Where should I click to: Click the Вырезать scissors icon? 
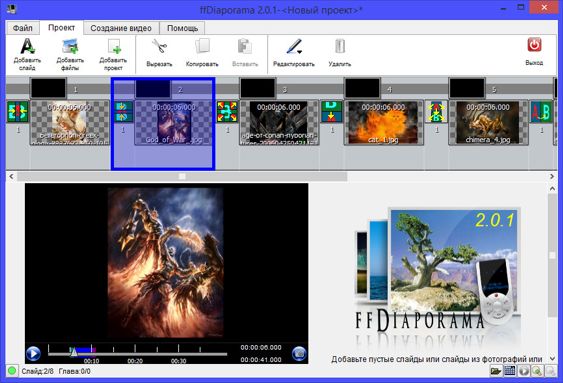click(x=159, y=46)
